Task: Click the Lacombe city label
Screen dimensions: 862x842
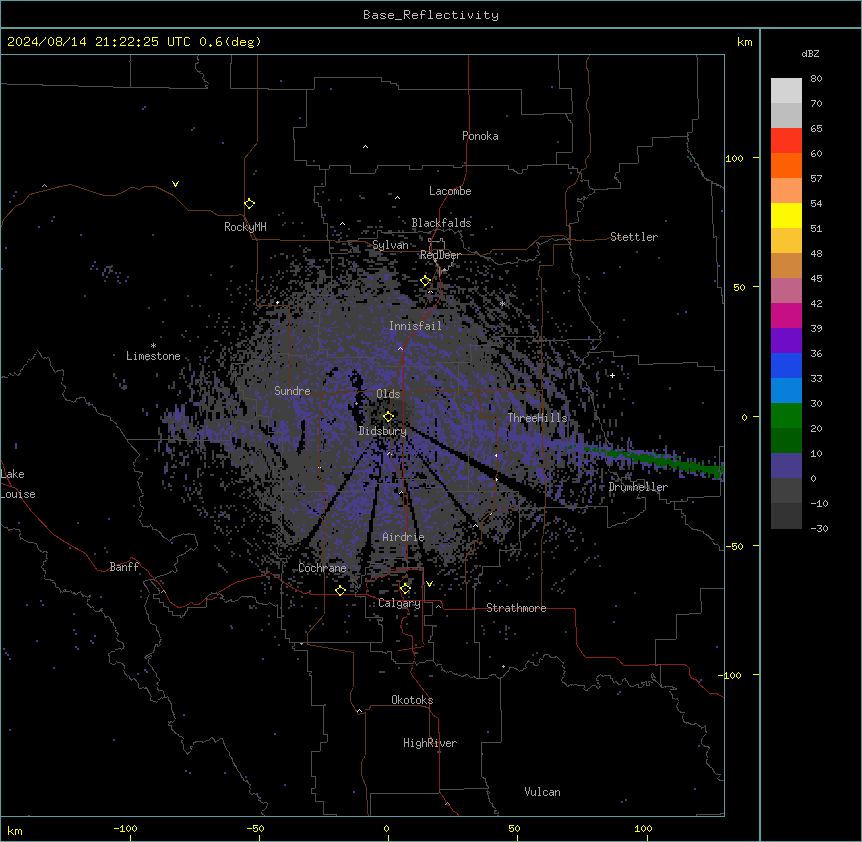Action: tap(450, 191)
